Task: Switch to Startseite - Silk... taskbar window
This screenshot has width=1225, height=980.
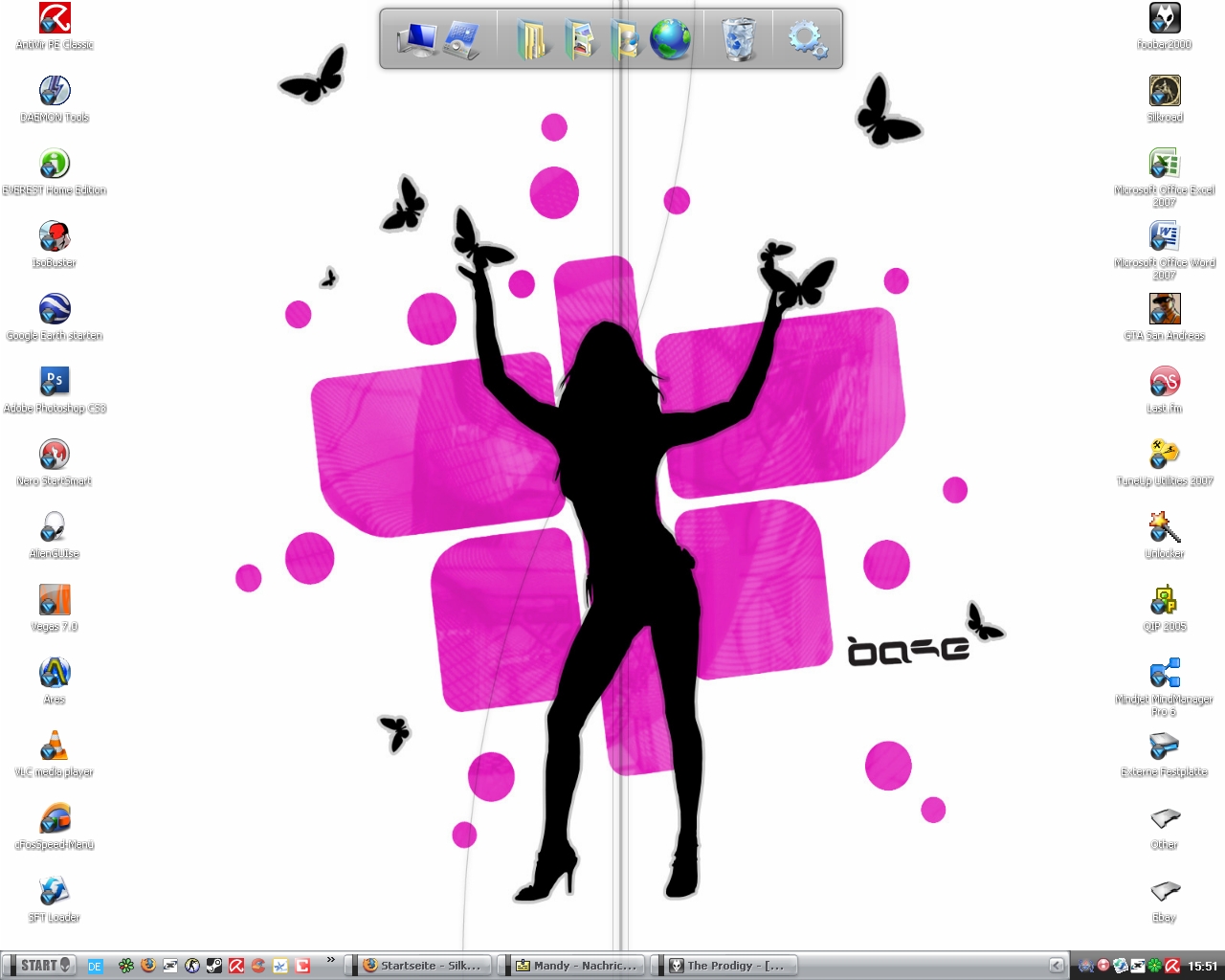Action: click(421, 966)
